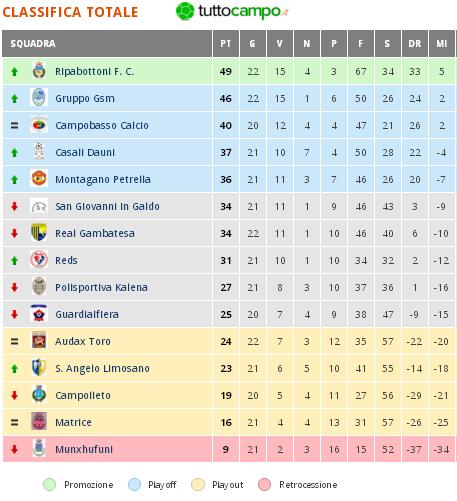457x501 pixels.
Task: Click the Reds team crest
Action: (39, 260)
